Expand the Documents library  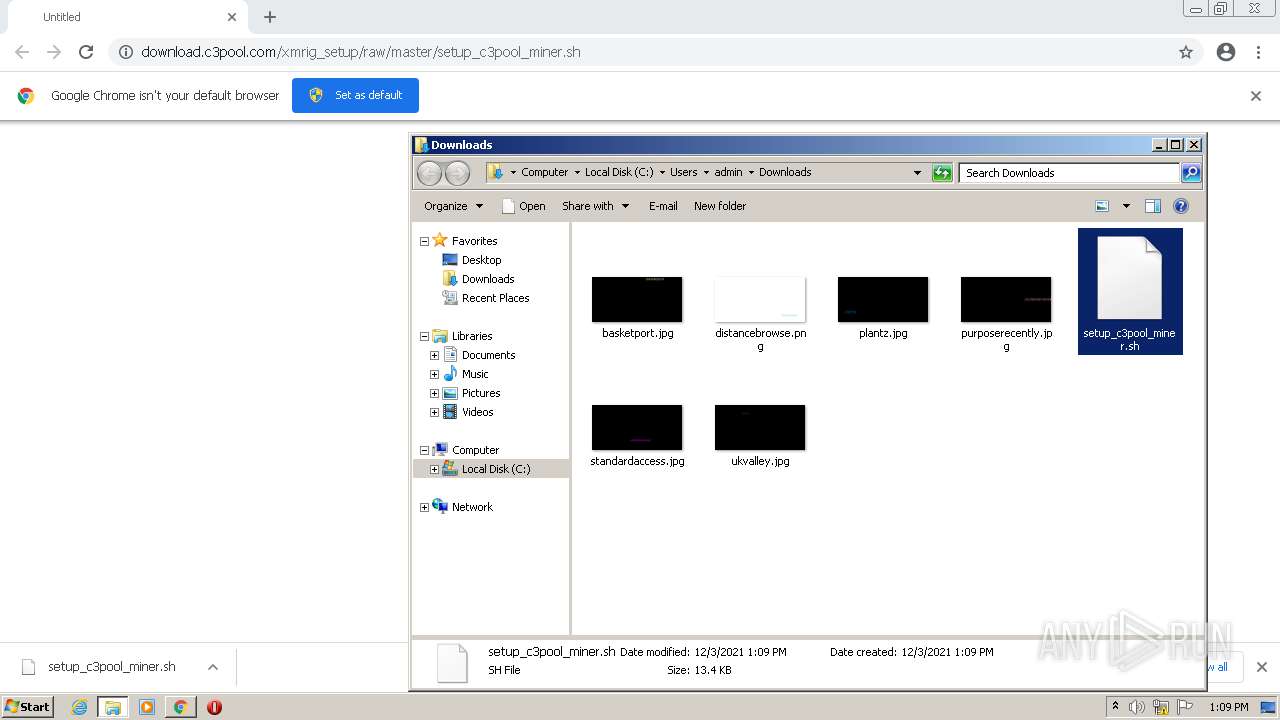pos(434,355)
